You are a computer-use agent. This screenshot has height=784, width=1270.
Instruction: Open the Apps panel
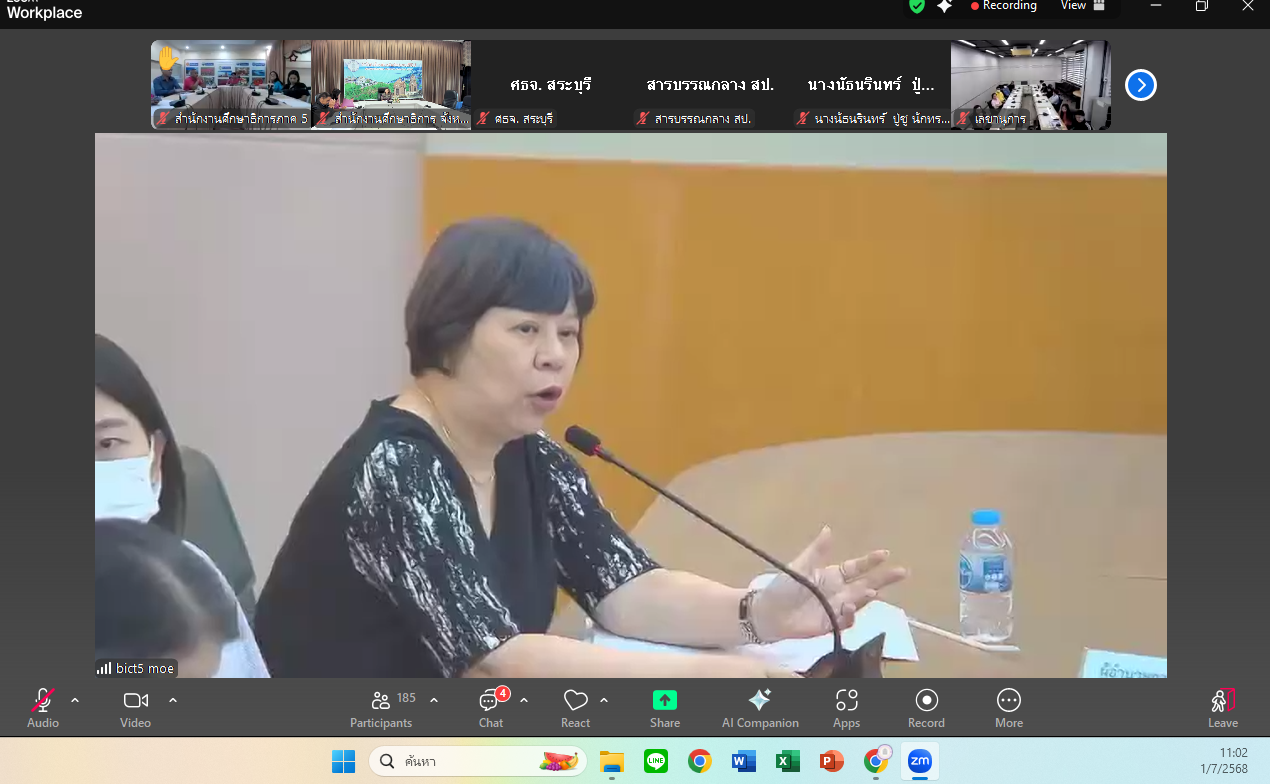(846, 708)
